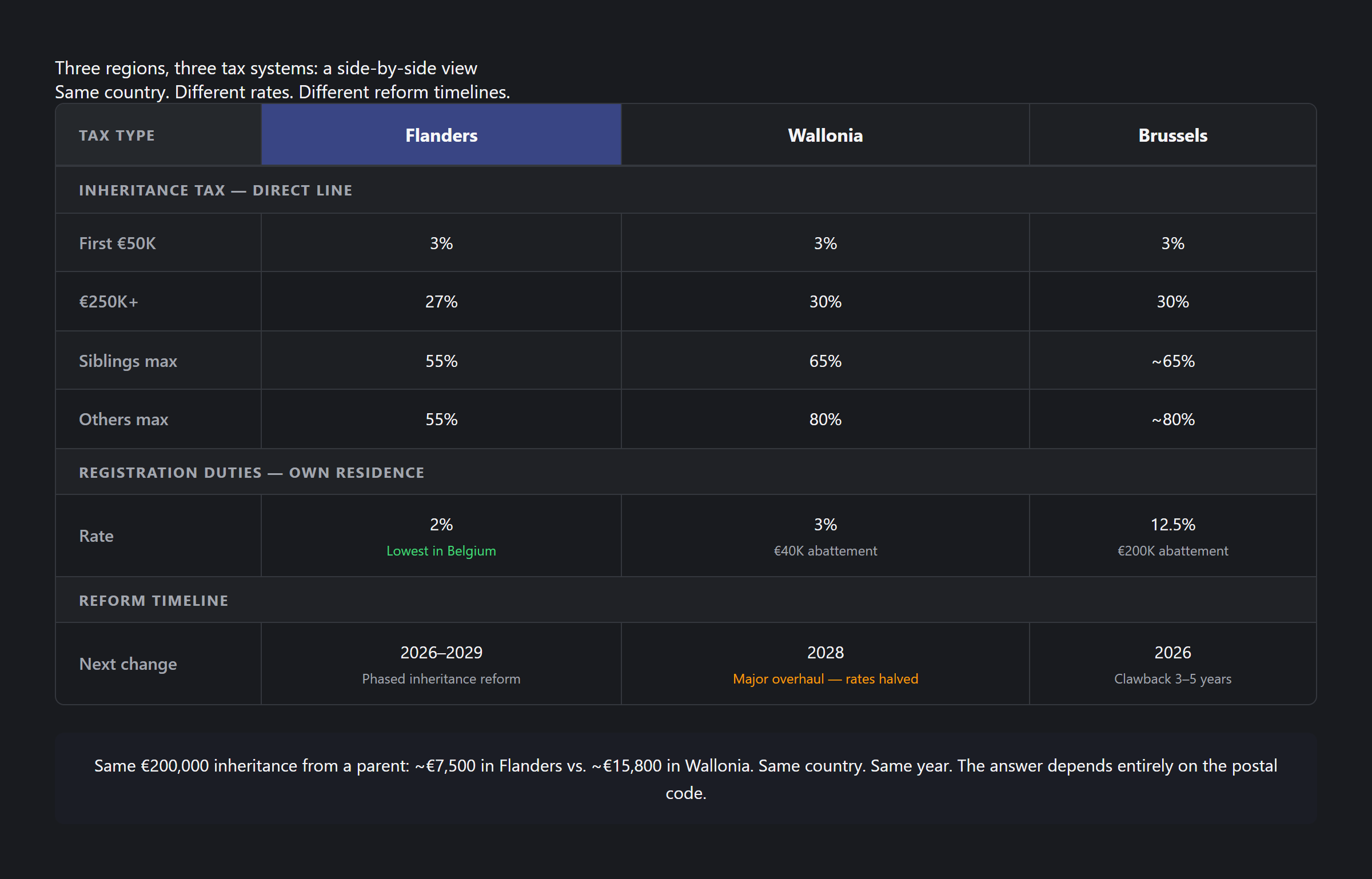The width and height of the screenshot is (1372, 879).
Task: Click the Clawback 3–5 years note
Action: 1172,679
